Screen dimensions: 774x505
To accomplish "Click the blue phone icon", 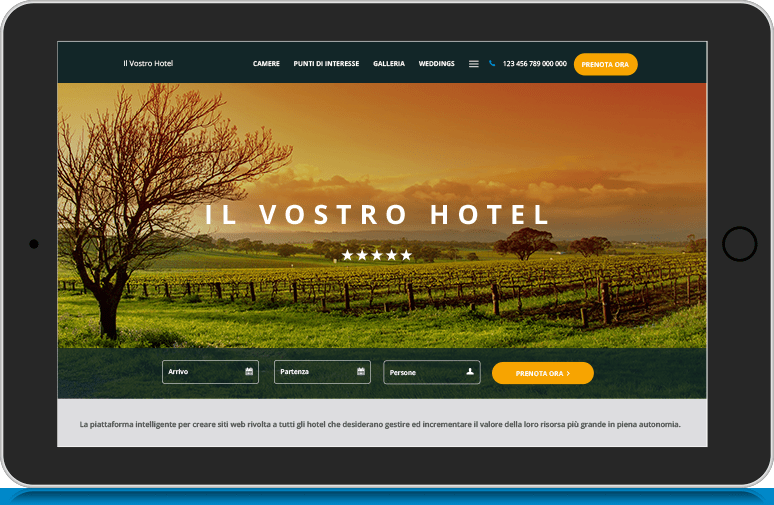I will point(492,63).
